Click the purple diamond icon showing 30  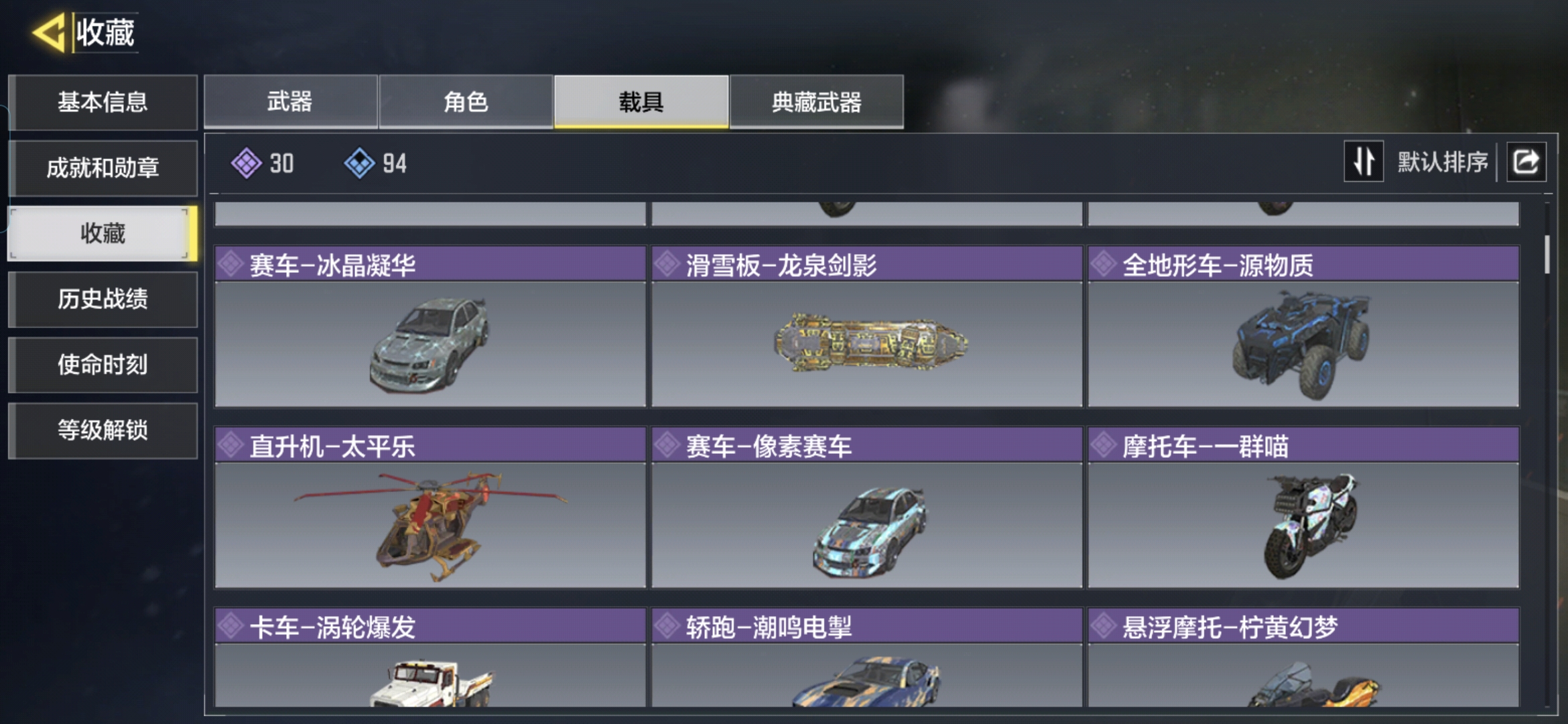[x=246, y=163]
